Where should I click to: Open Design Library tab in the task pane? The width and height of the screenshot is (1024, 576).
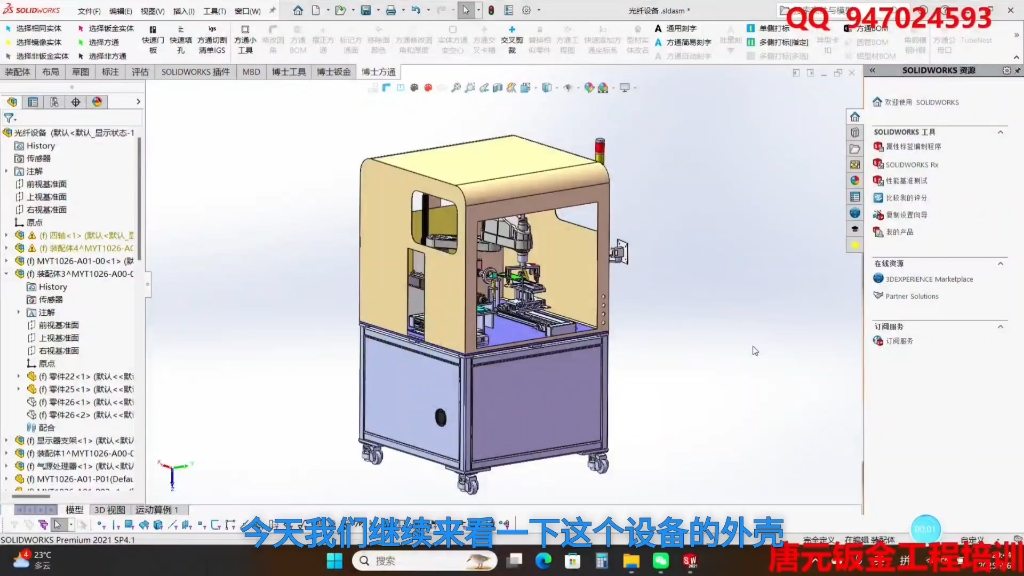point(855,133)
